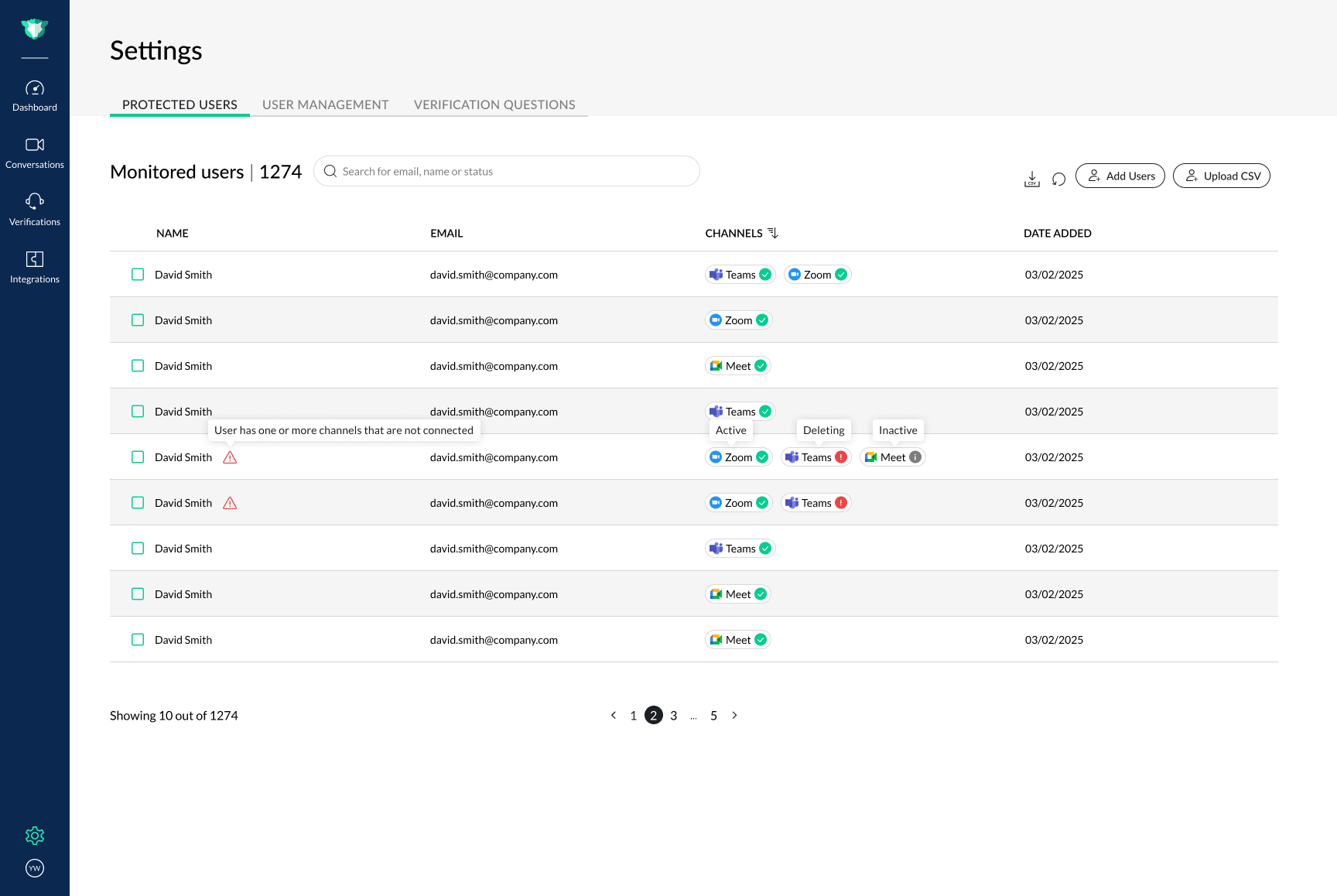Screen dimensions: 1337x896
Task: Click the settings gear icon
Action: [35, 836]
